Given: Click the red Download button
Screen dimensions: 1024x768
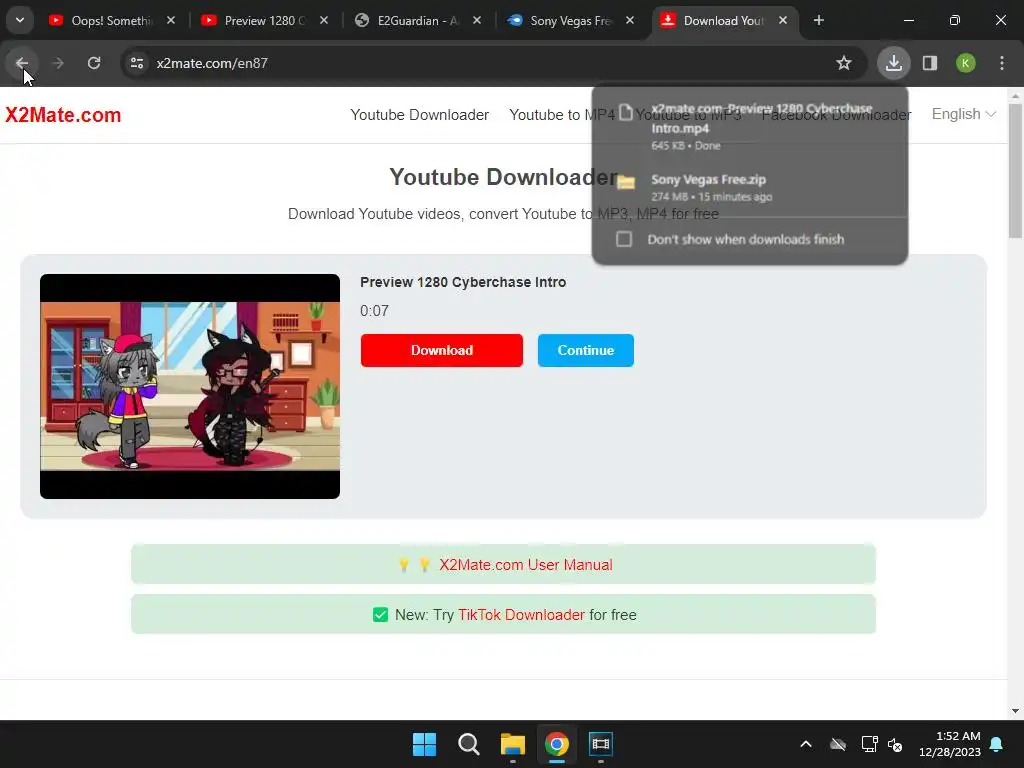Looking at the screenshot, I should pyautogui.click(x=441, y=350).
